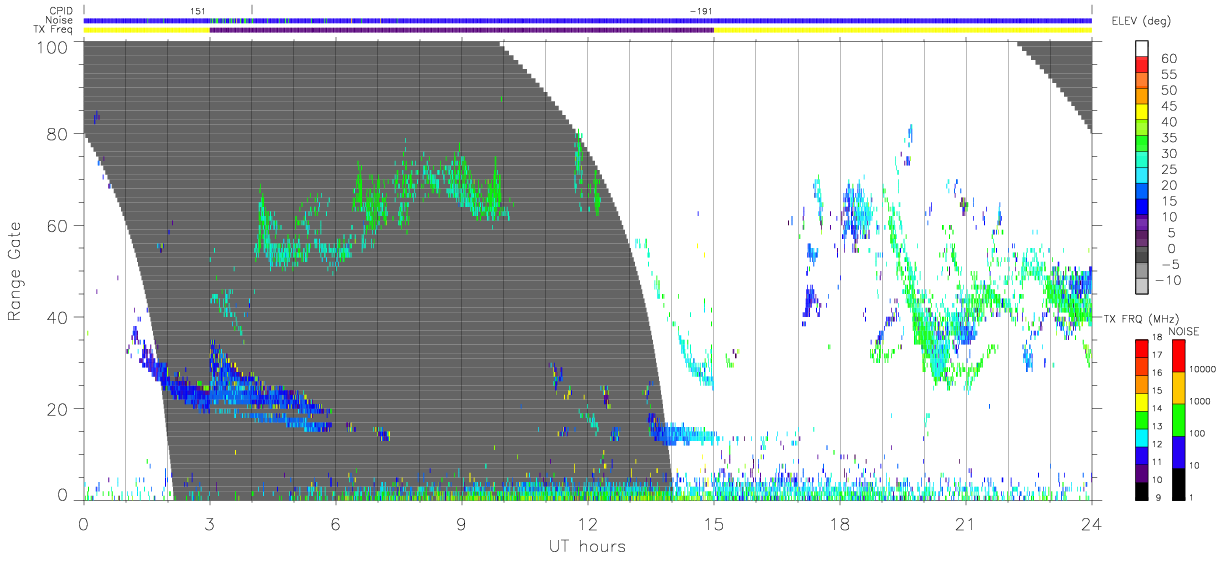The height and width of the screenshot is (567, 1228).
Task: Click the '60' tick on Range Gate axis
Action: pos(58,226)
